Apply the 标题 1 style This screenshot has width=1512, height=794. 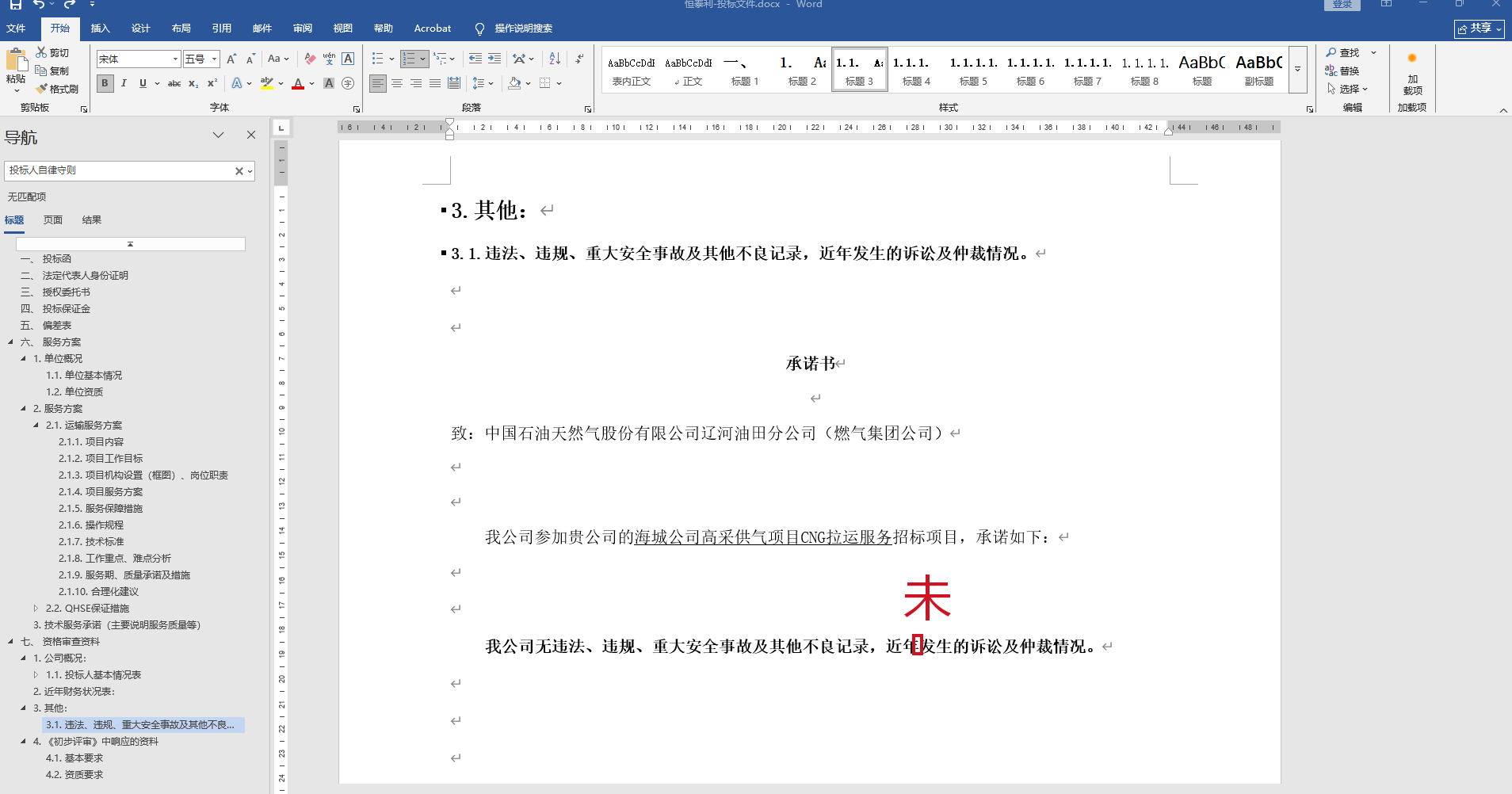745,70
